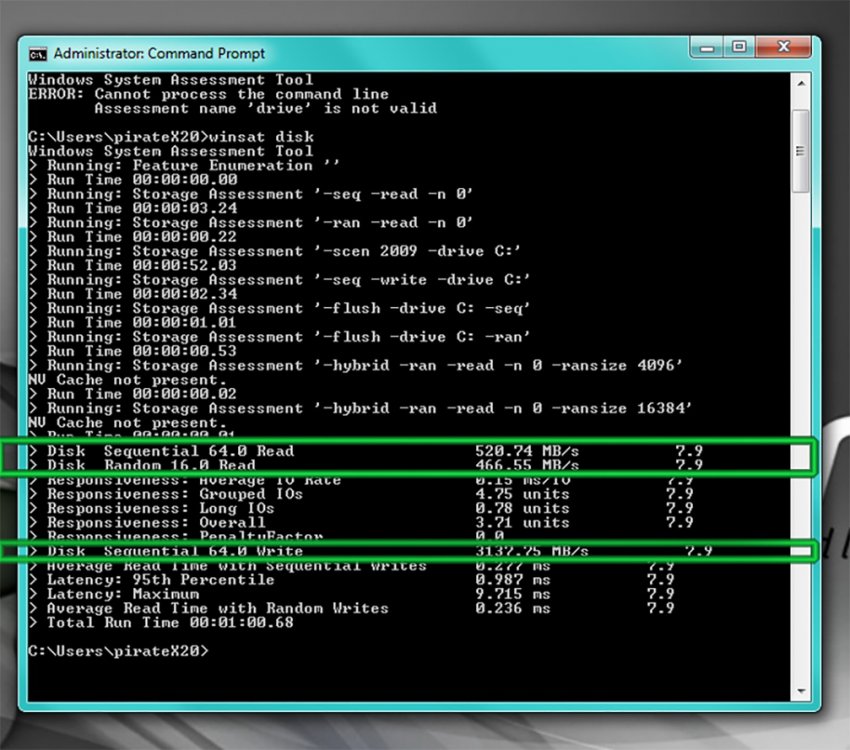Image resolution: width=850 pixels, height=750 pixels.
Task: Click the '0.78 units' value
Action: [x=523, y=508]
